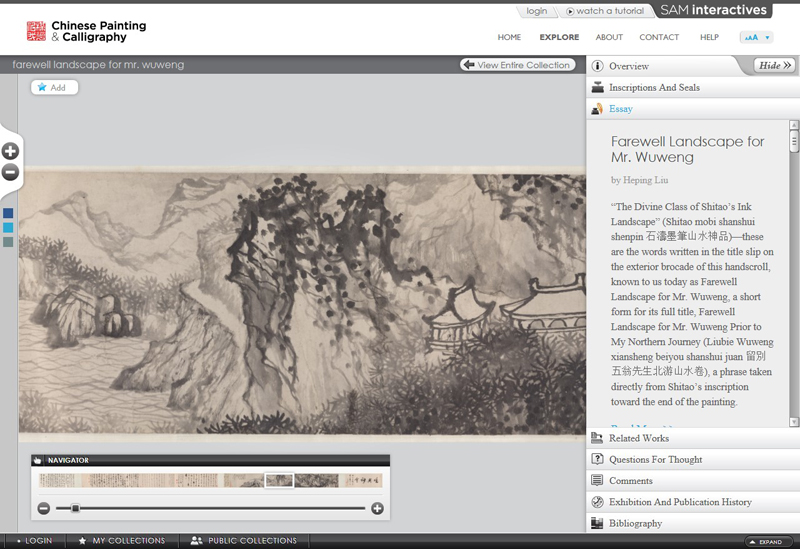Image resolution: width=800 pixels, height=549 pixels.
Task: Click the Essay ink-and-quill icon
Action: (x=597, y=109)
